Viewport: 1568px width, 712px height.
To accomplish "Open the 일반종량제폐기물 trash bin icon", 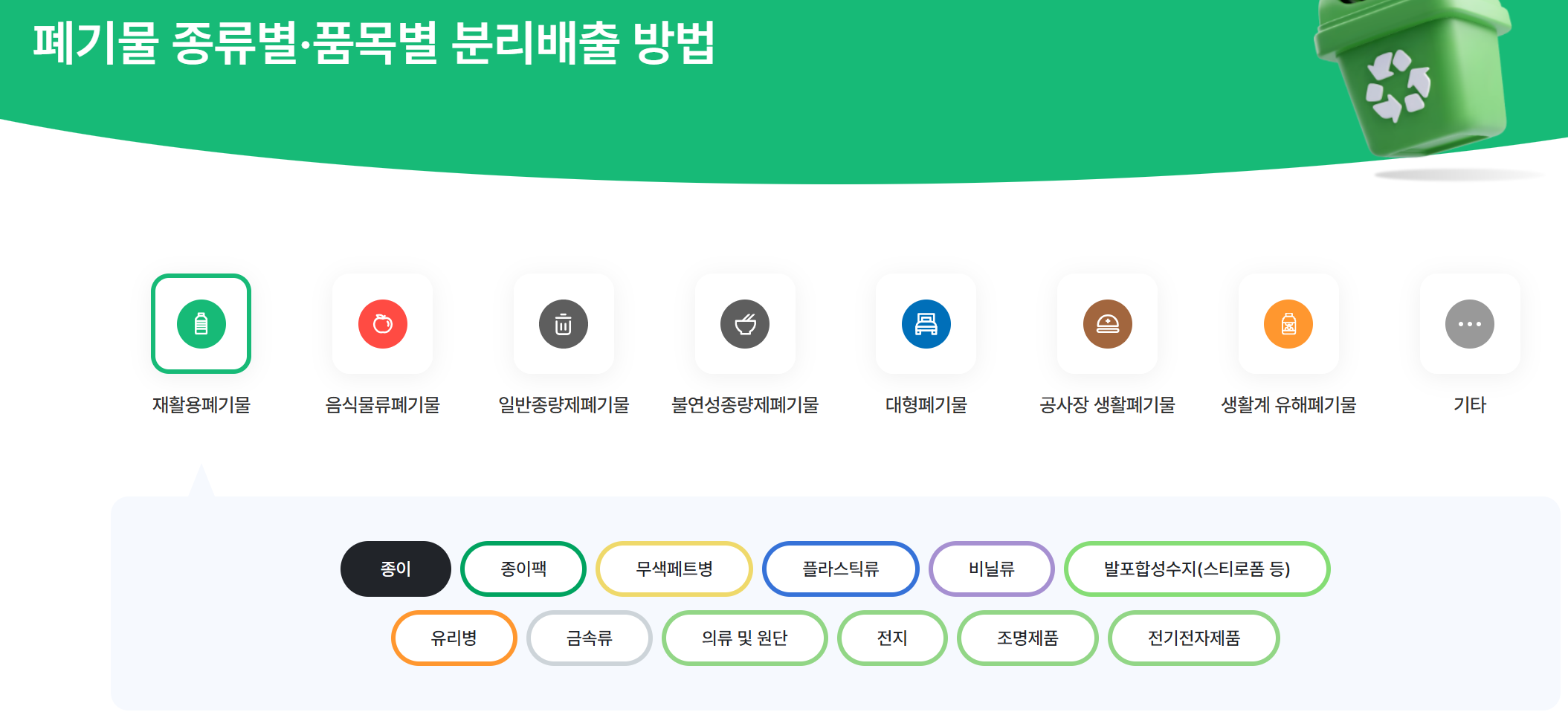I will [564, 323].
